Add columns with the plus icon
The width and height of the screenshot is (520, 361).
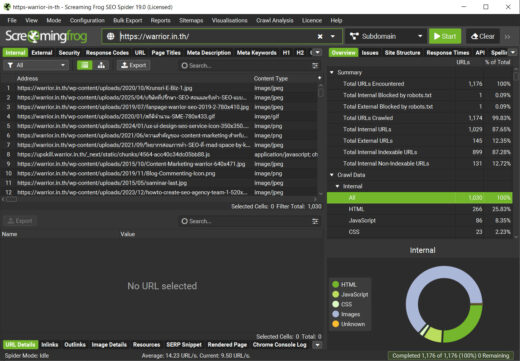319,78
